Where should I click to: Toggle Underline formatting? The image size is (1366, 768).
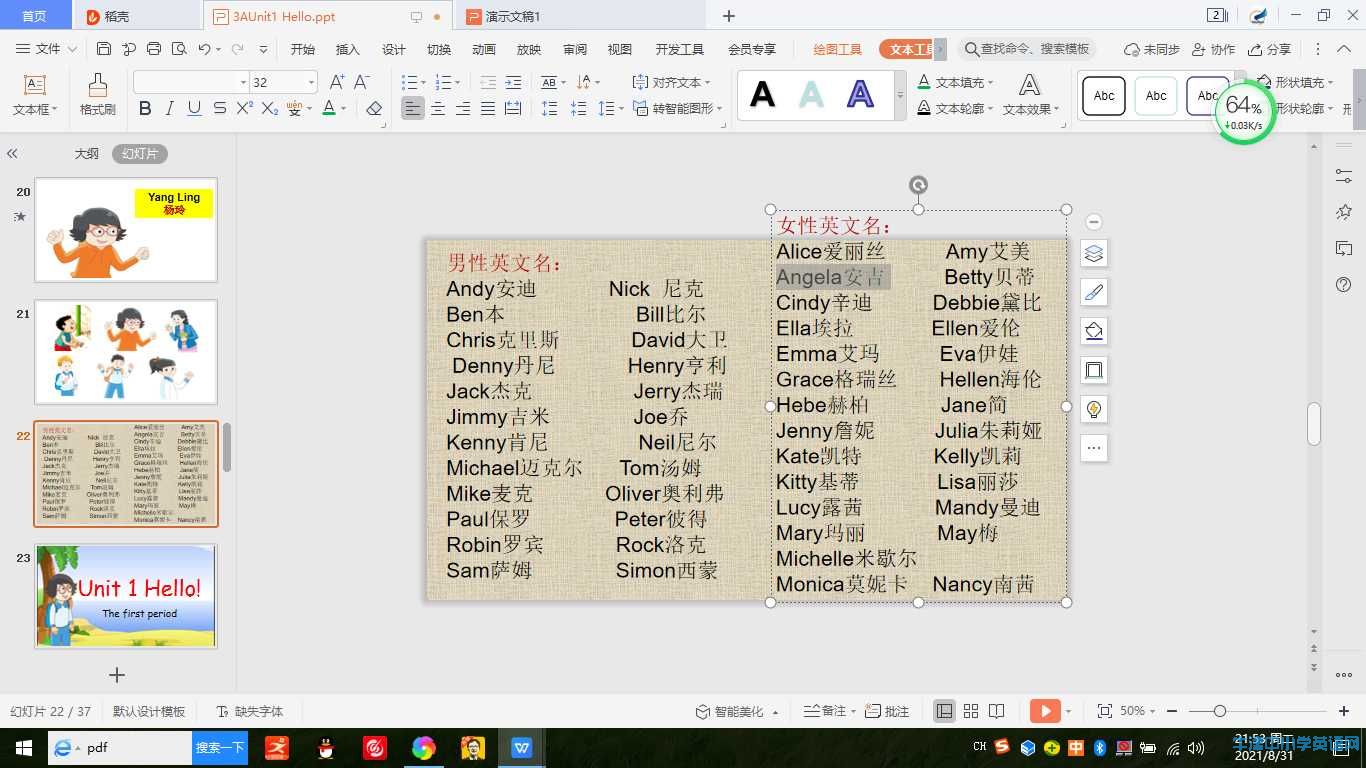[194, 108]
